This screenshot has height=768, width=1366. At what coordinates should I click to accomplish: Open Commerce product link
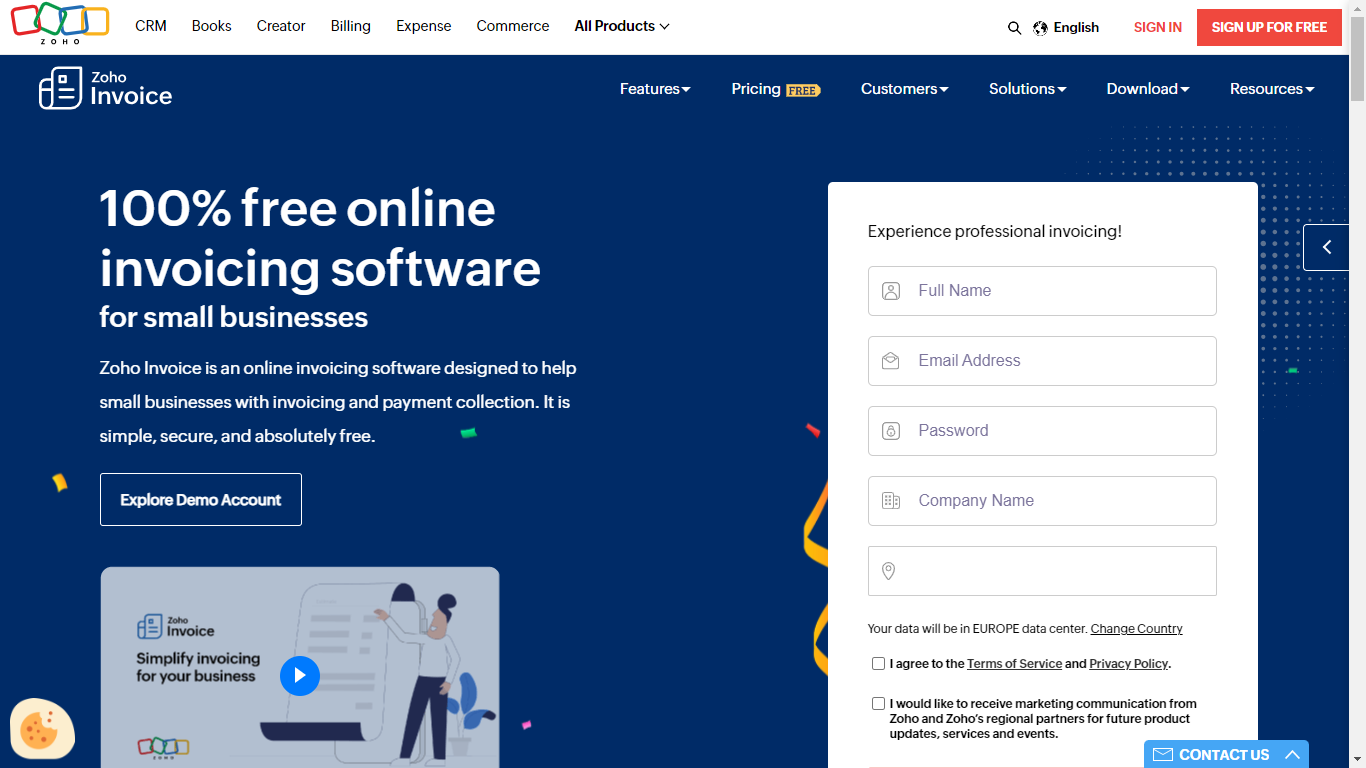point(513,26)
